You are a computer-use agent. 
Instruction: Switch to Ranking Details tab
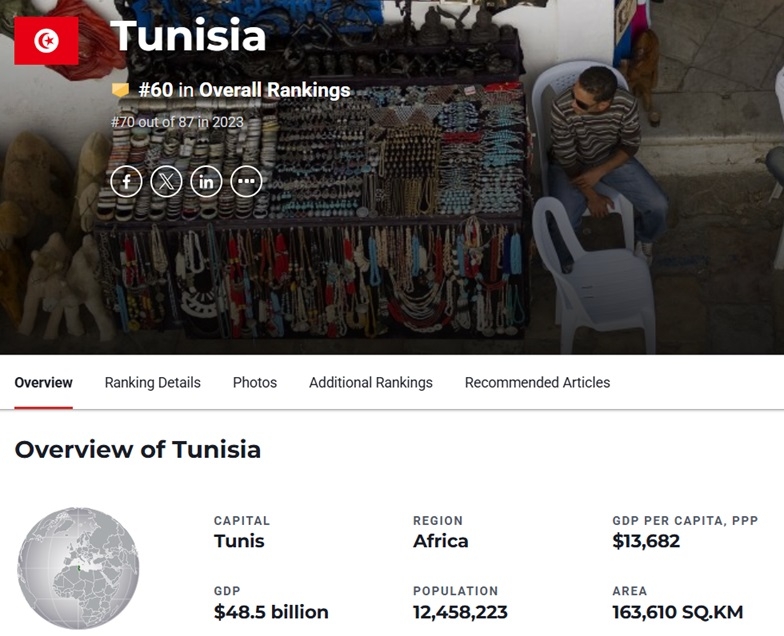[152, 382]
